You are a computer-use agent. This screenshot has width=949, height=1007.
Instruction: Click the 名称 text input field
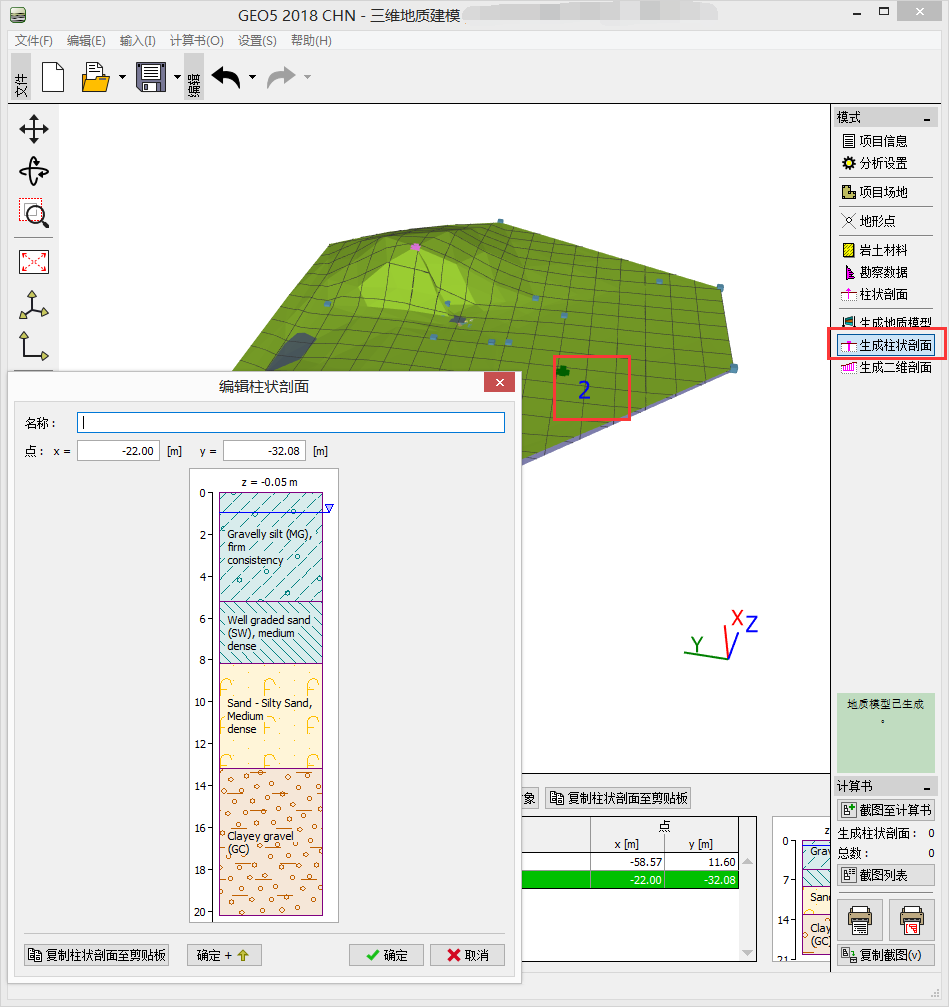[x=291, y=422]
